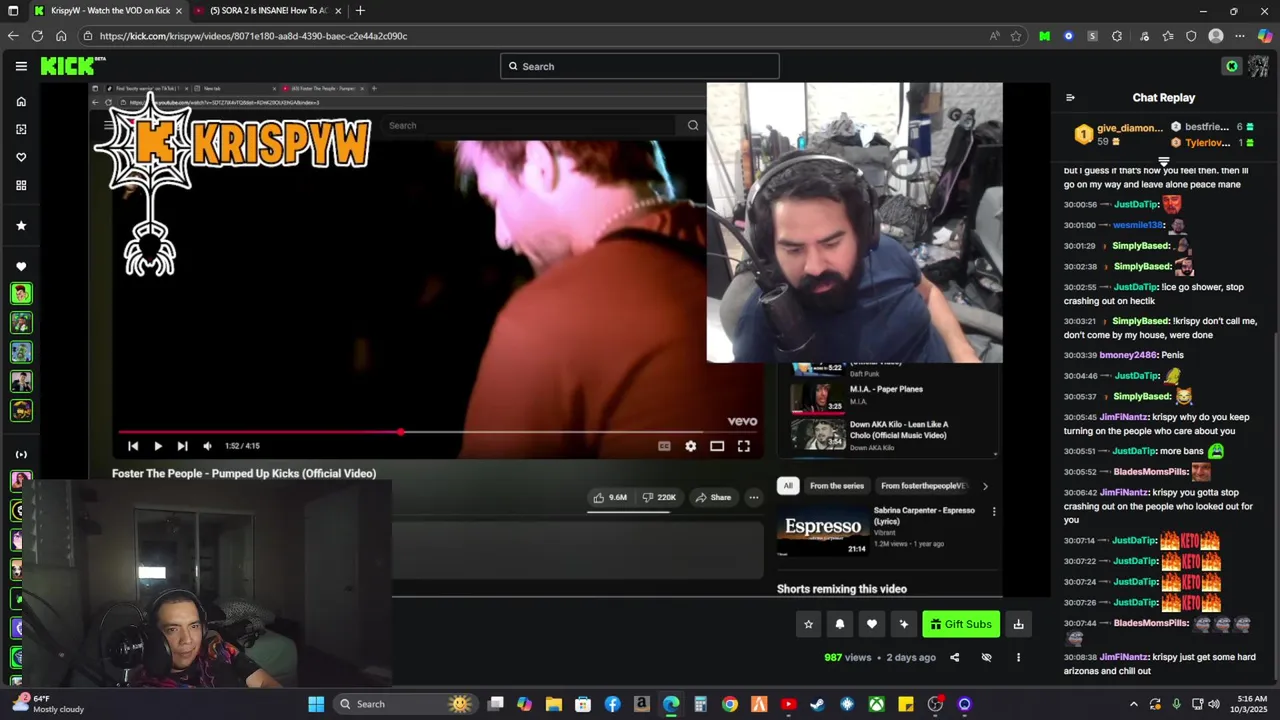The height and width of the screenshot is (720, 1280).
Task: Open Espresso video thumbnail
Action: click(x=823, y=530)
